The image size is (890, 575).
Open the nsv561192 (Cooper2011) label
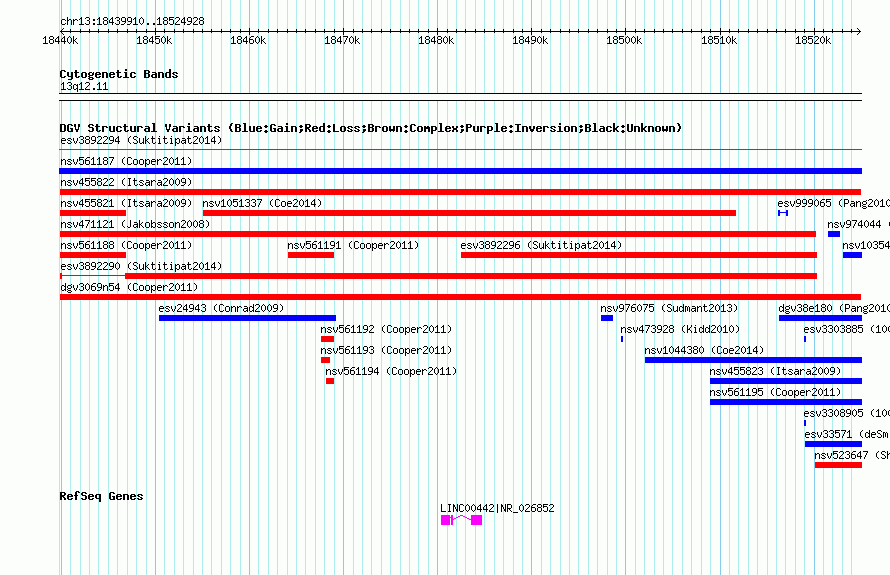pyautogui.click(x=386, y=329)
